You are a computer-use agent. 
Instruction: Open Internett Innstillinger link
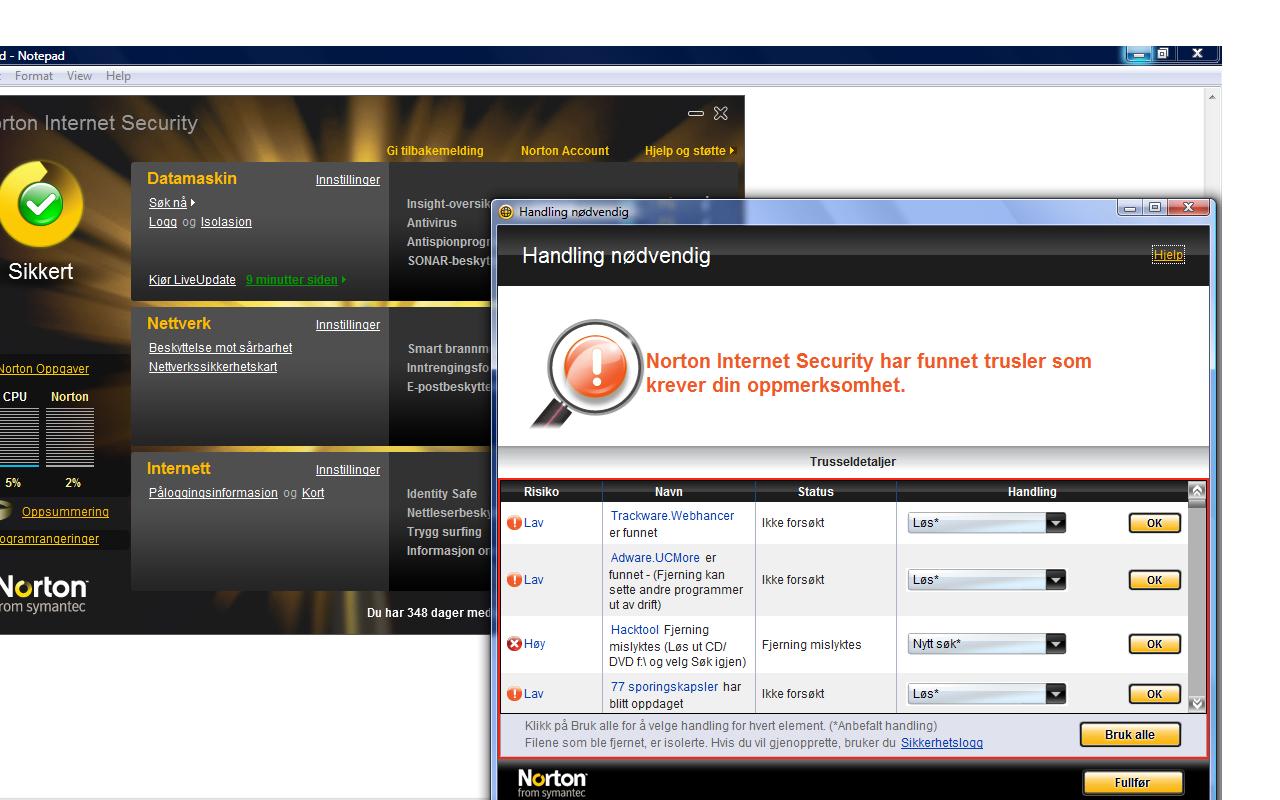(348, 470)
